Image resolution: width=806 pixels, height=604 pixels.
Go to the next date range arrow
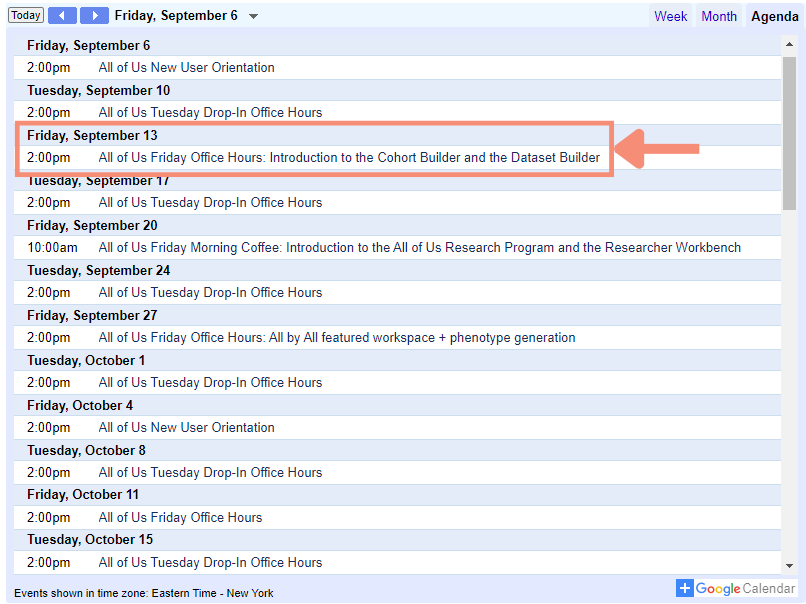pyautogui.click(x=94, y=15)
